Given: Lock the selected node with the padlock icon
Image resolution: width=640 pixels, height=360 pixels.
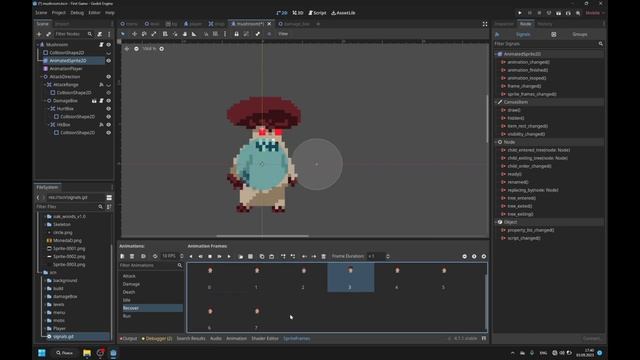Looking at the screenshot, I should (x=236, y=34).
